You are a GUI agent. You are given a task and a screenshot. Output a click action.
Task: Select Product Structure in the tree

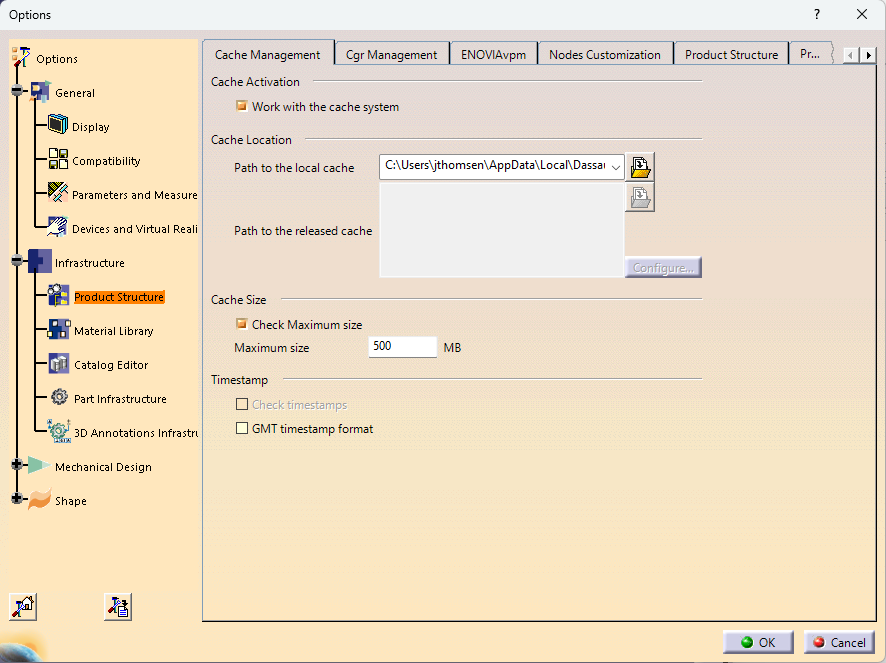coord(119,297)
